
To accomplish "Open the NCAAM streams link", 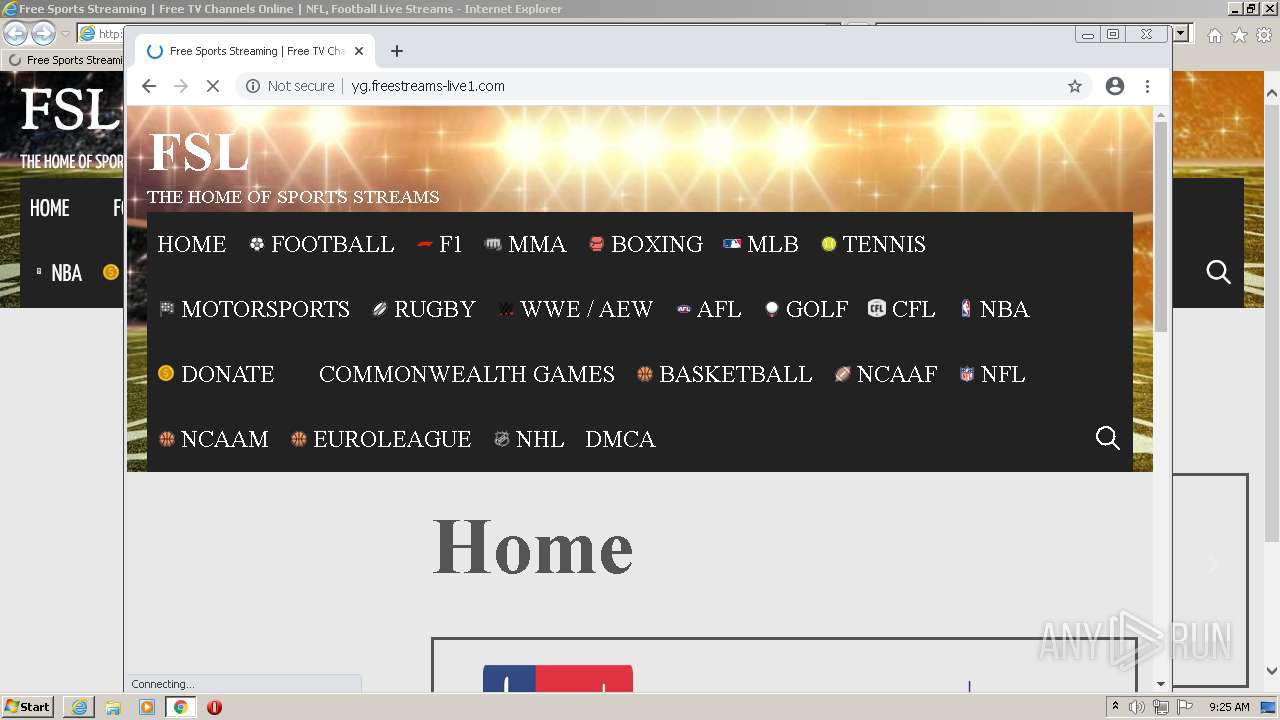I will tap(213, 439).
